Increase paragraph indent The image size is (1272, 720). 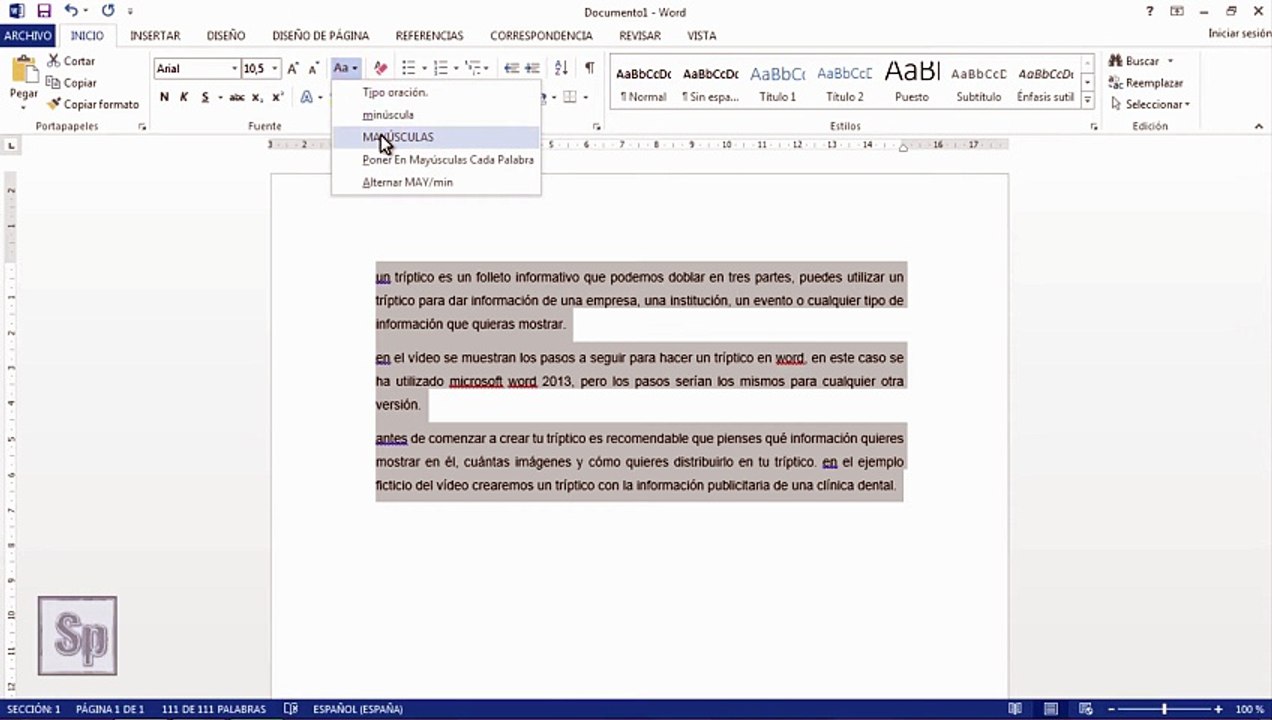(x=532, y=68)
